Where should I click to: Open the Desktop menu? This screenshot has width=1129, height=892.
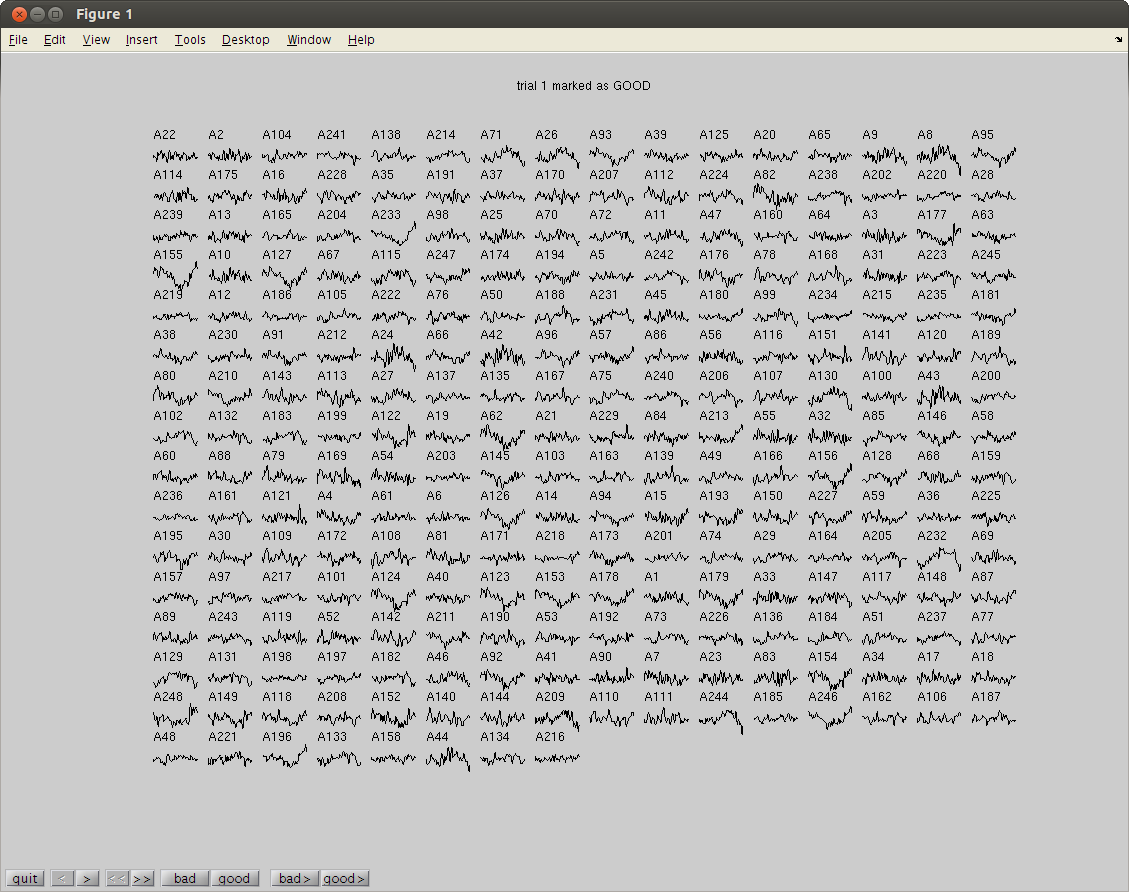click(245, 40)
